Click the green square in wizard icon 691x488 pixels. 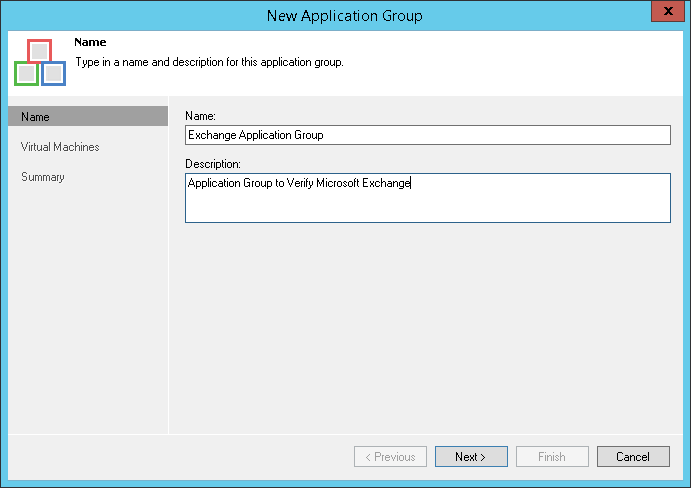tap(26, 74)
